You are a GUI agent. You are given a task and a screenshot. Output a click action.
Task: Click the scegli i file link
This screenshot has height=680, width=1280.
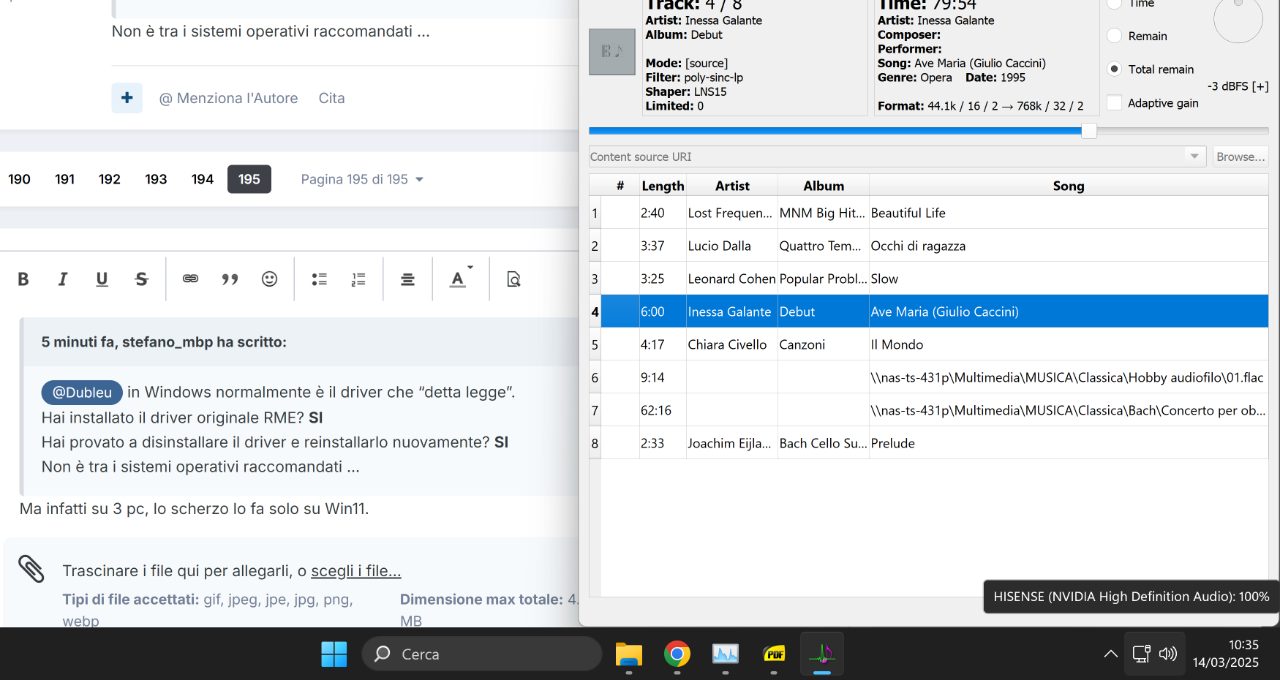click(x=356, y=571)
